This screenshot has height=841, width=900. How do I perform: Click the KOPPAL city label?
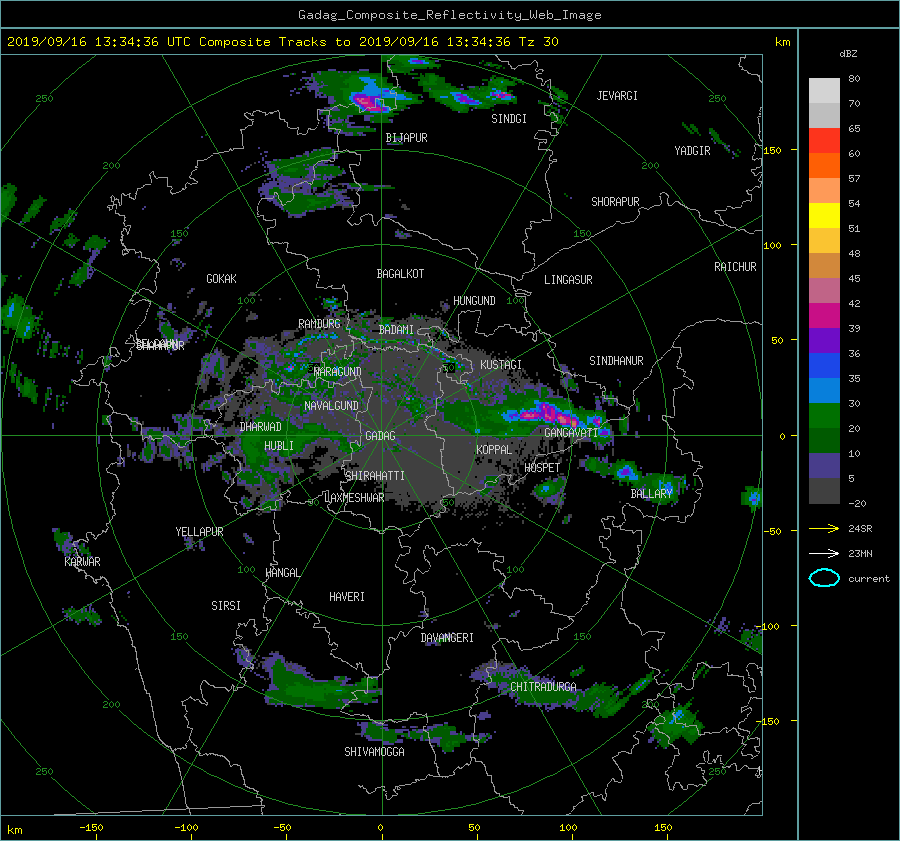click(x=494, y=450)
